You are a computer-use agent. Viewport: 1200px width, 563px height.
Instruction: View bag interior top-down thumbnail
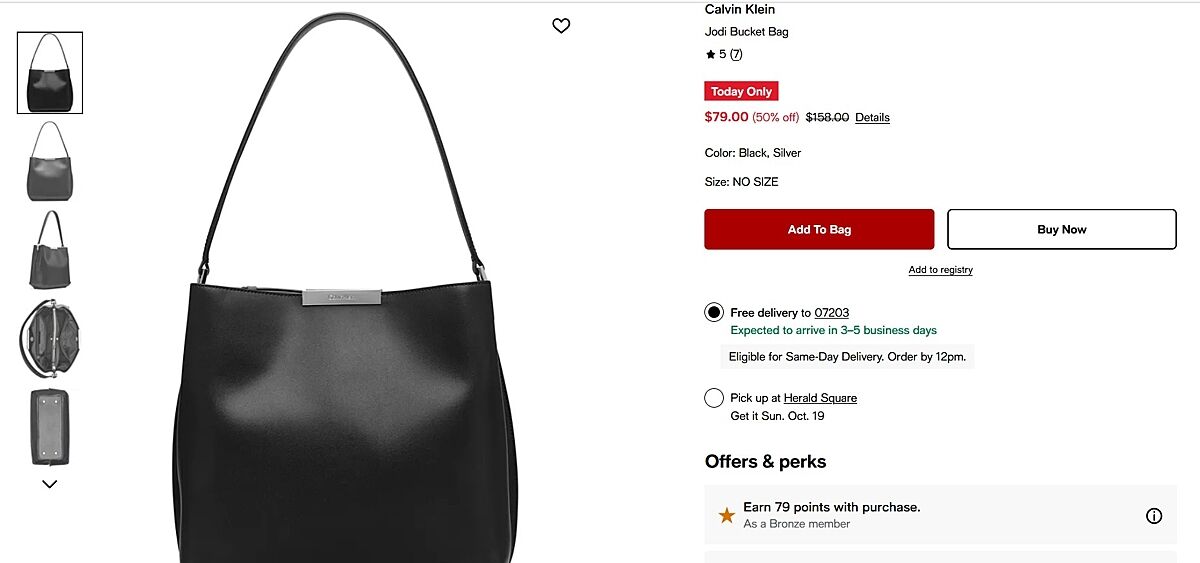click(x=50, y=337)
